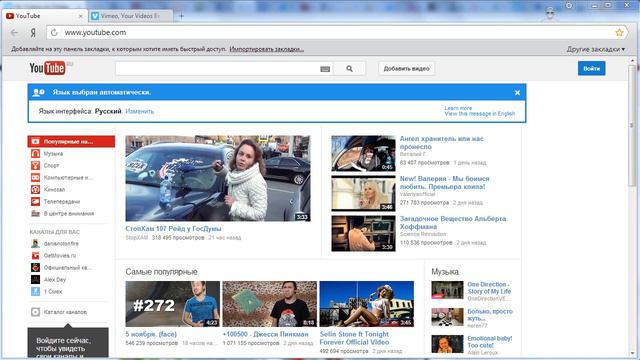Open the 'Ангел хранитель' video thumbnail

[x=363, y=153]
